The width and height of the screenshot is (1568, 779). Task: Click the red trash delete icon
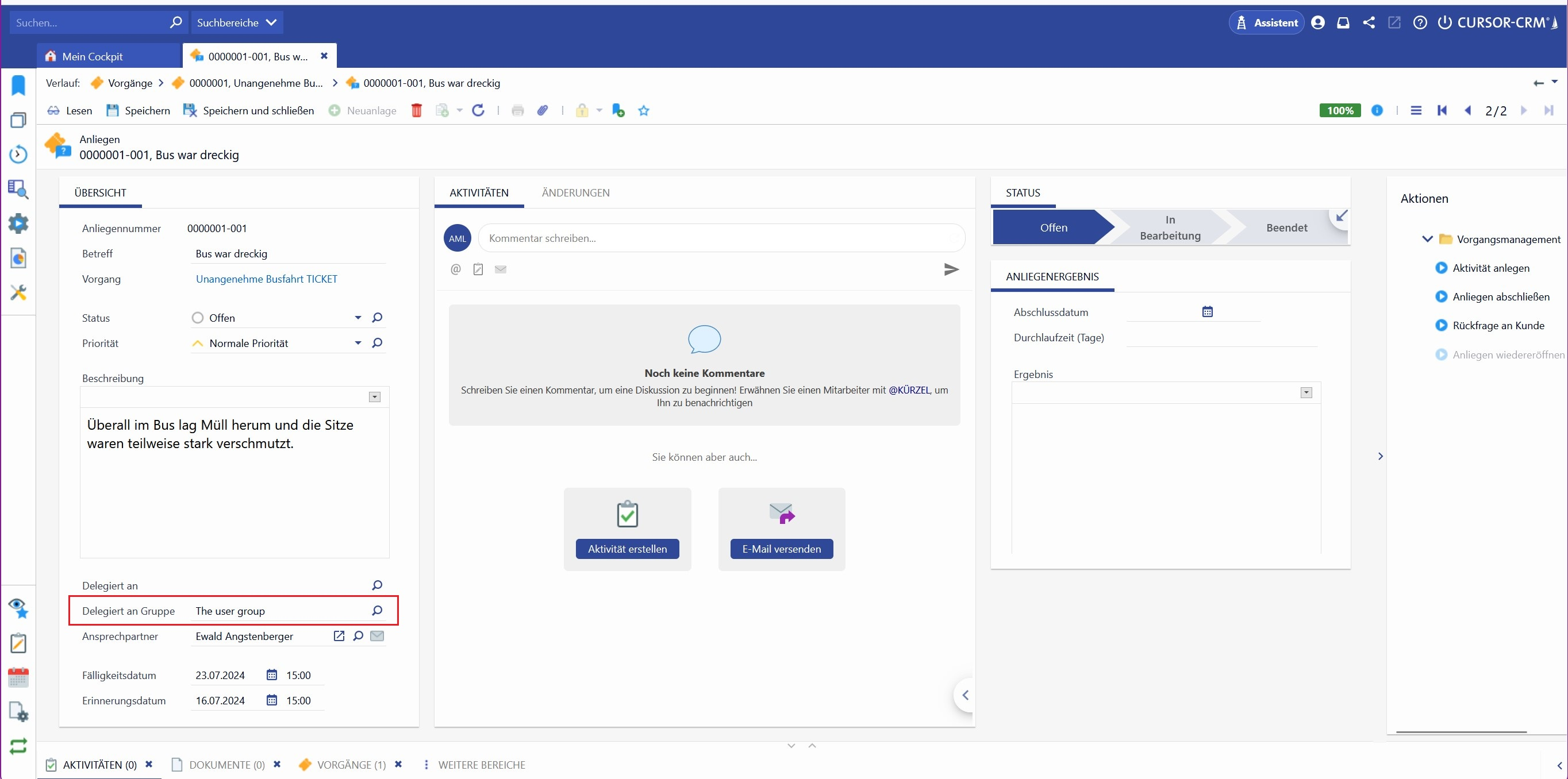coord(416,110)
